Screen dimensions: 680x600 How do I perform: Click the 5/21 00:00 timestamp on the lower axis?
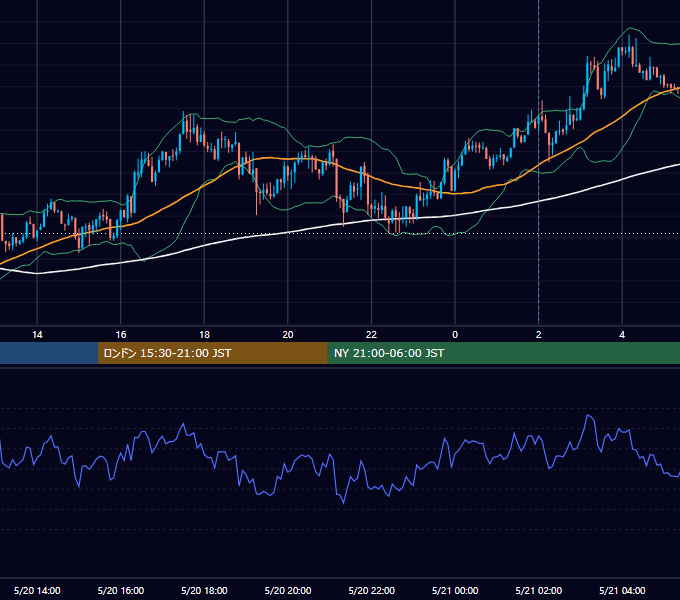(x=455, y=590)
